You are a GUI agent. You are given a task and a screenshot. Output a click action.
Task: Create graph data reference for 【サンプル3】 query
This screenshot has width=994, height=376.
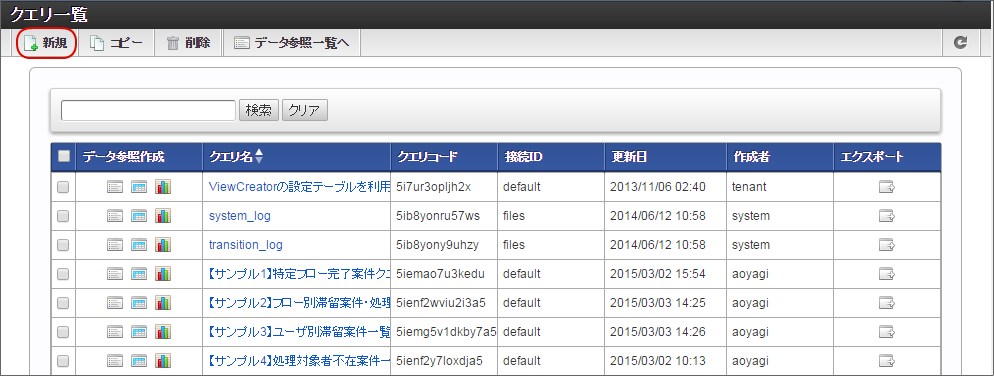coord(164,332)
